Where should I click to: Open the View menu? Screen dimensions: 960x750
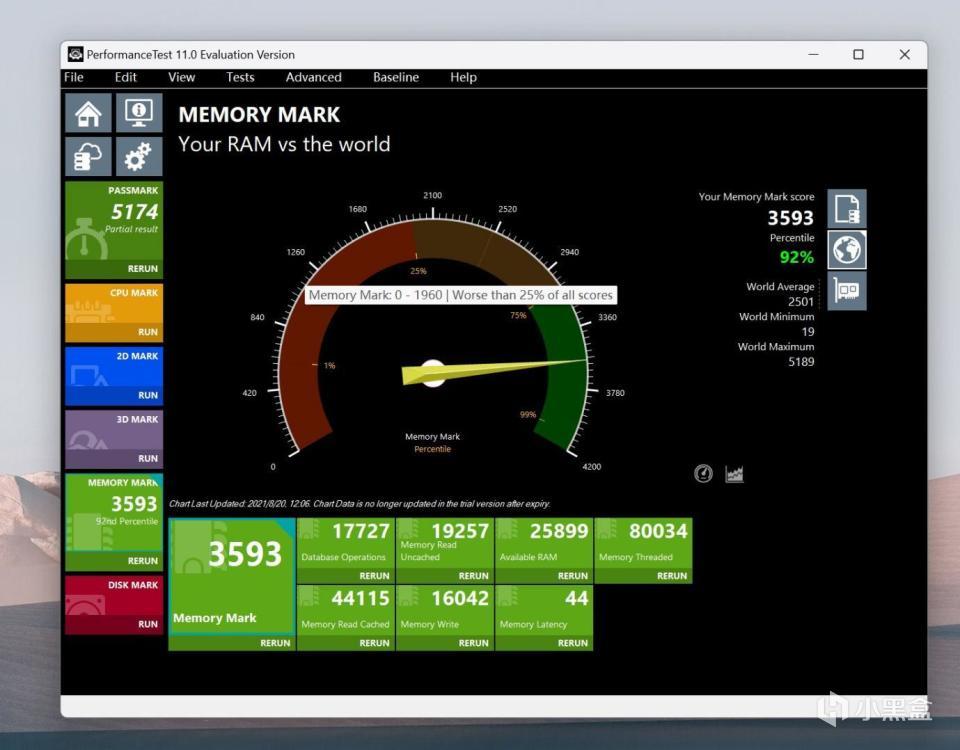[181, 77]
